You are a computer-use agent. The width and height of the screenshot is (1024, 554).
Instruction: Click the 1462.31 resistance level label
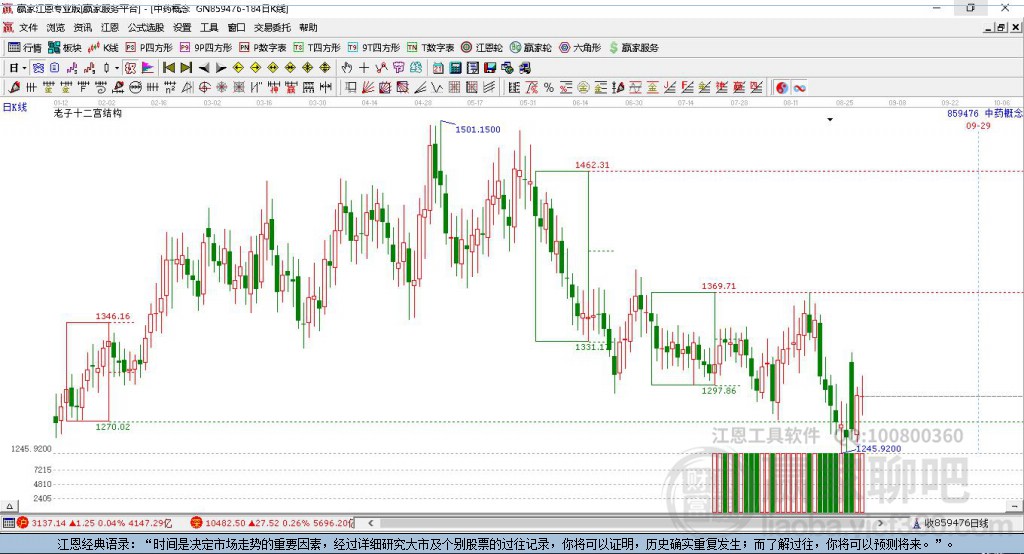pyautogui.click(x=592, y=165)
